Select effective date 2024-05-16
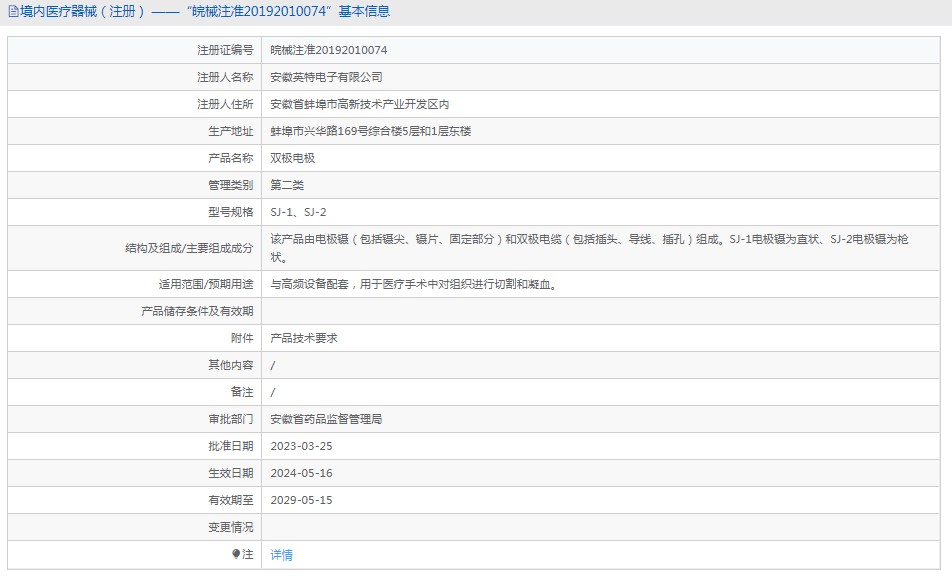 (x=301, y=473)
